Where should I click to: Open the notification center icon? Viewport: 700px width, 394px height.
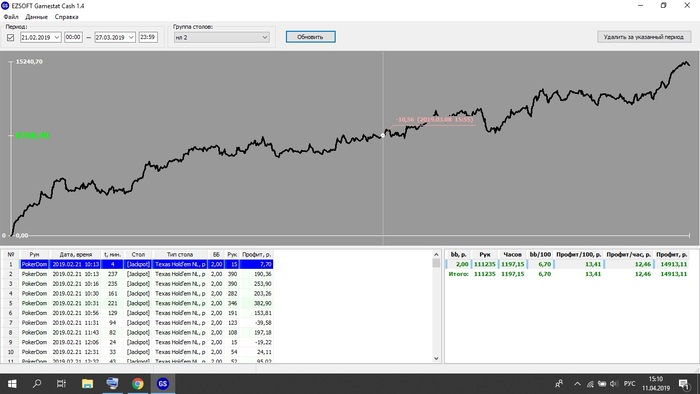684,384
